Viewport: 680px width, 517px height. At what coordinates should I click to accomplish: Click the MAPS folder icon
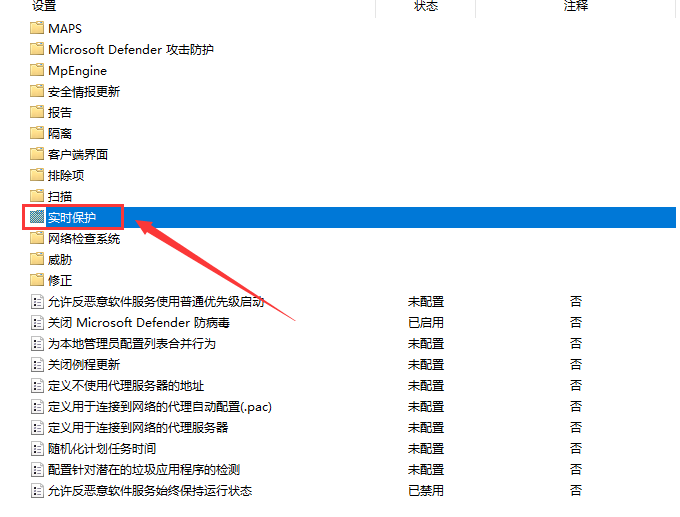[38, 28]
